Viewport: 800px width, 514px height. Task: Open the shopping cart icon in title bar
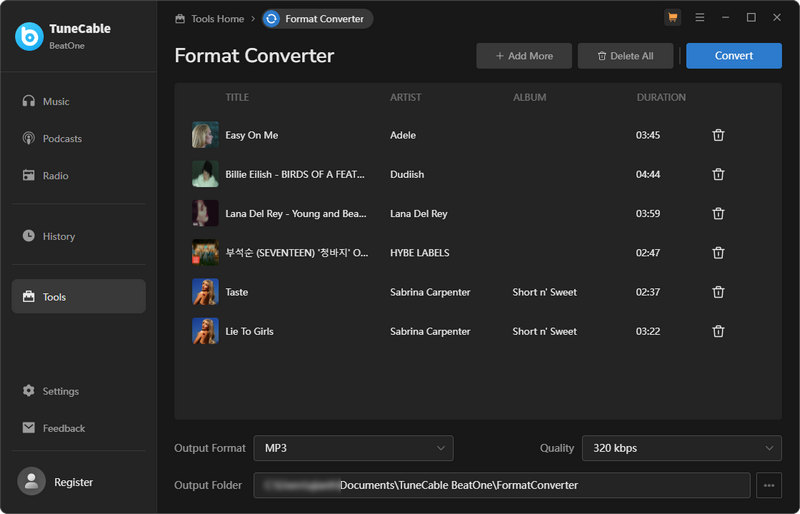(672, 18)
